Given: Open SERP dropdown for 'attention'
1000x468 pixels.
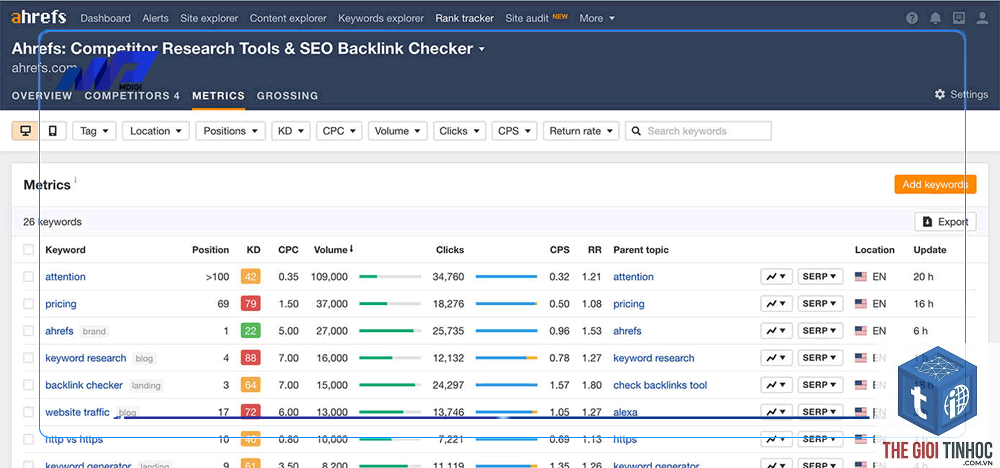Looking at the screenshot, I should 820,277.
